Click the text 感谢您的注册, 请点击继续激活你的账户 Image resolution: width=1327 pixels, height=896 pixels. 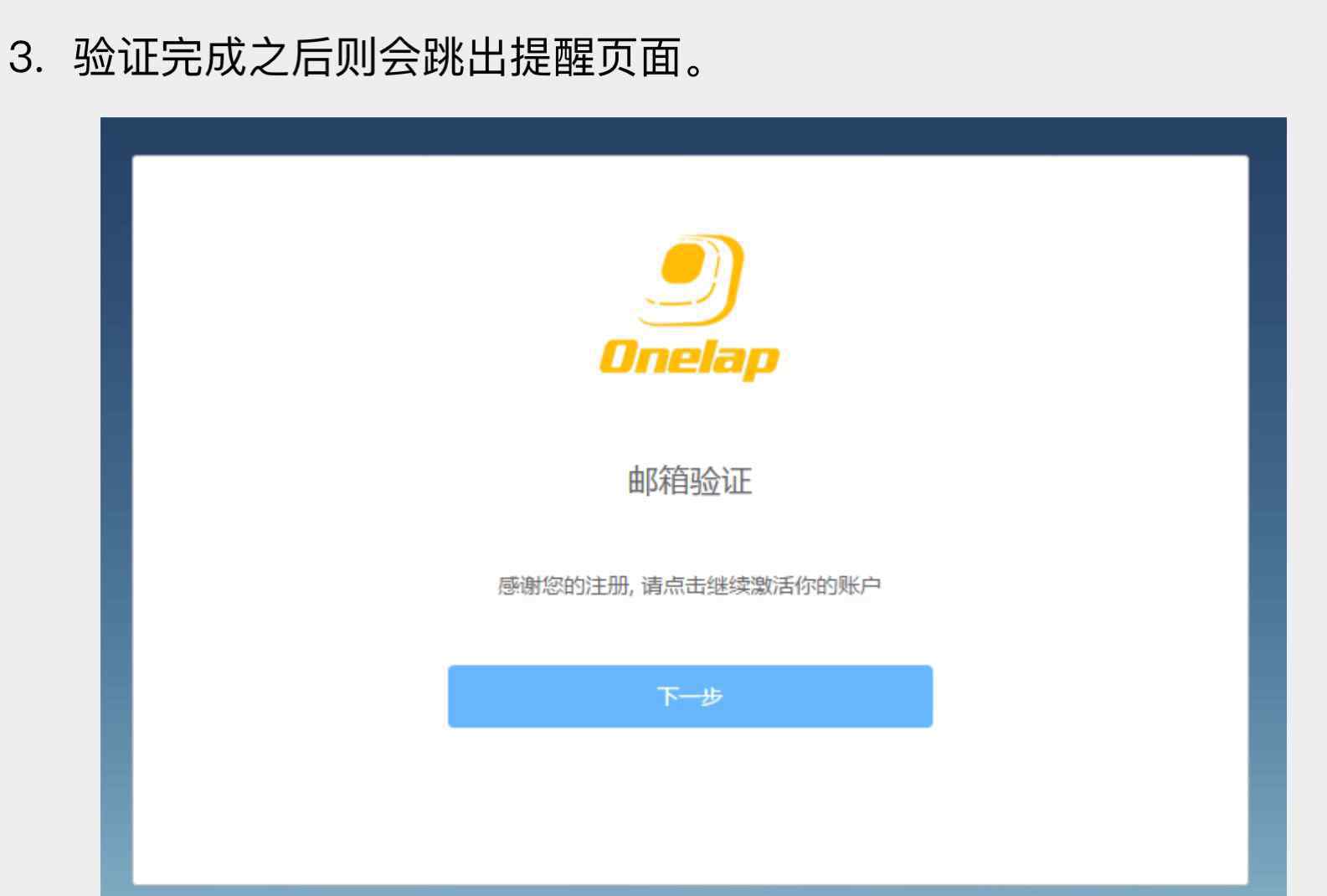tap(689, 586)
